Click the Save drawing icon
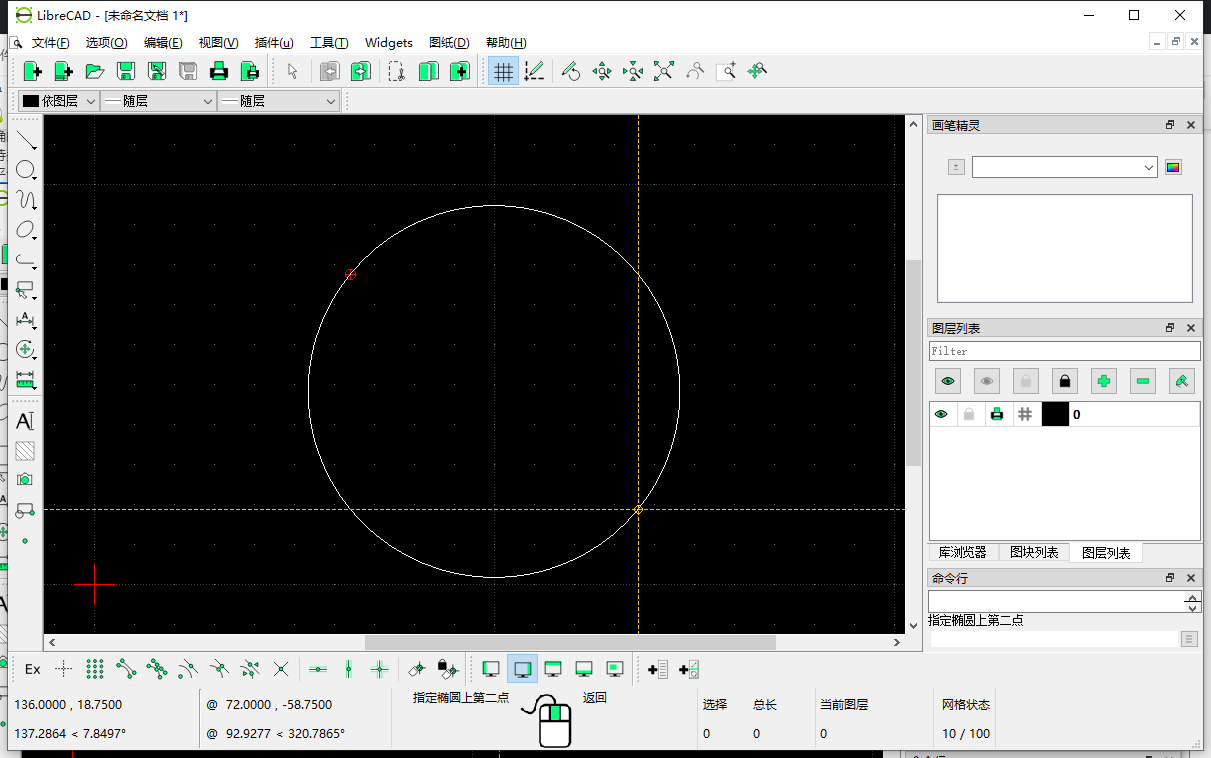The image size is (1211, 758). click(x=126, y=71)
